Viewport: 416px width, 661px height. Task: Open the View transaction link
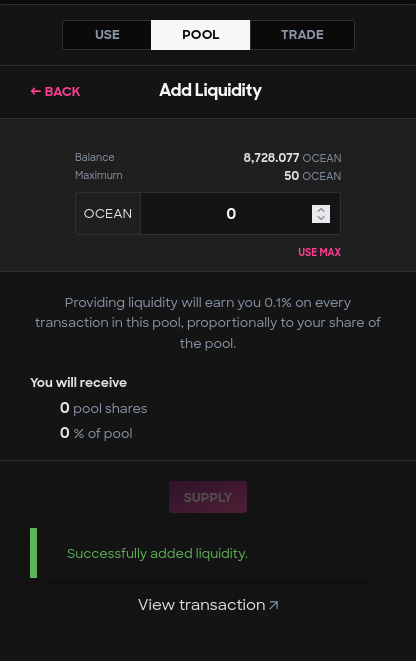coord(208,605)
